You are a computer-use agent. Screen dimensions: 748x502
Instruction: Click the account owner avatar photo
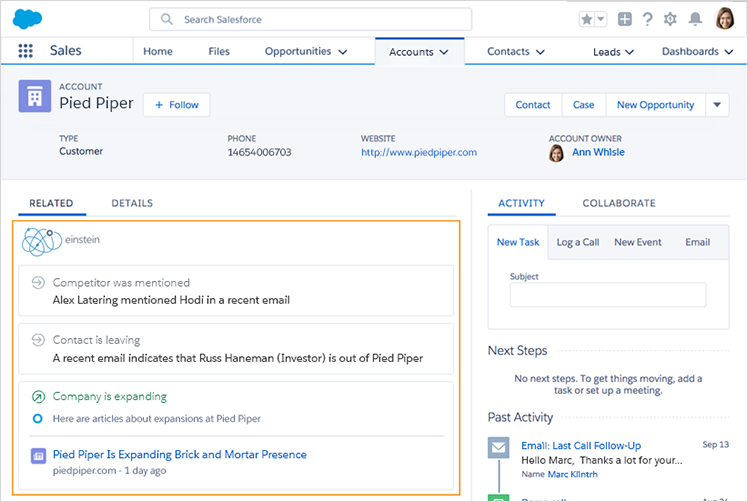point(556,153)
